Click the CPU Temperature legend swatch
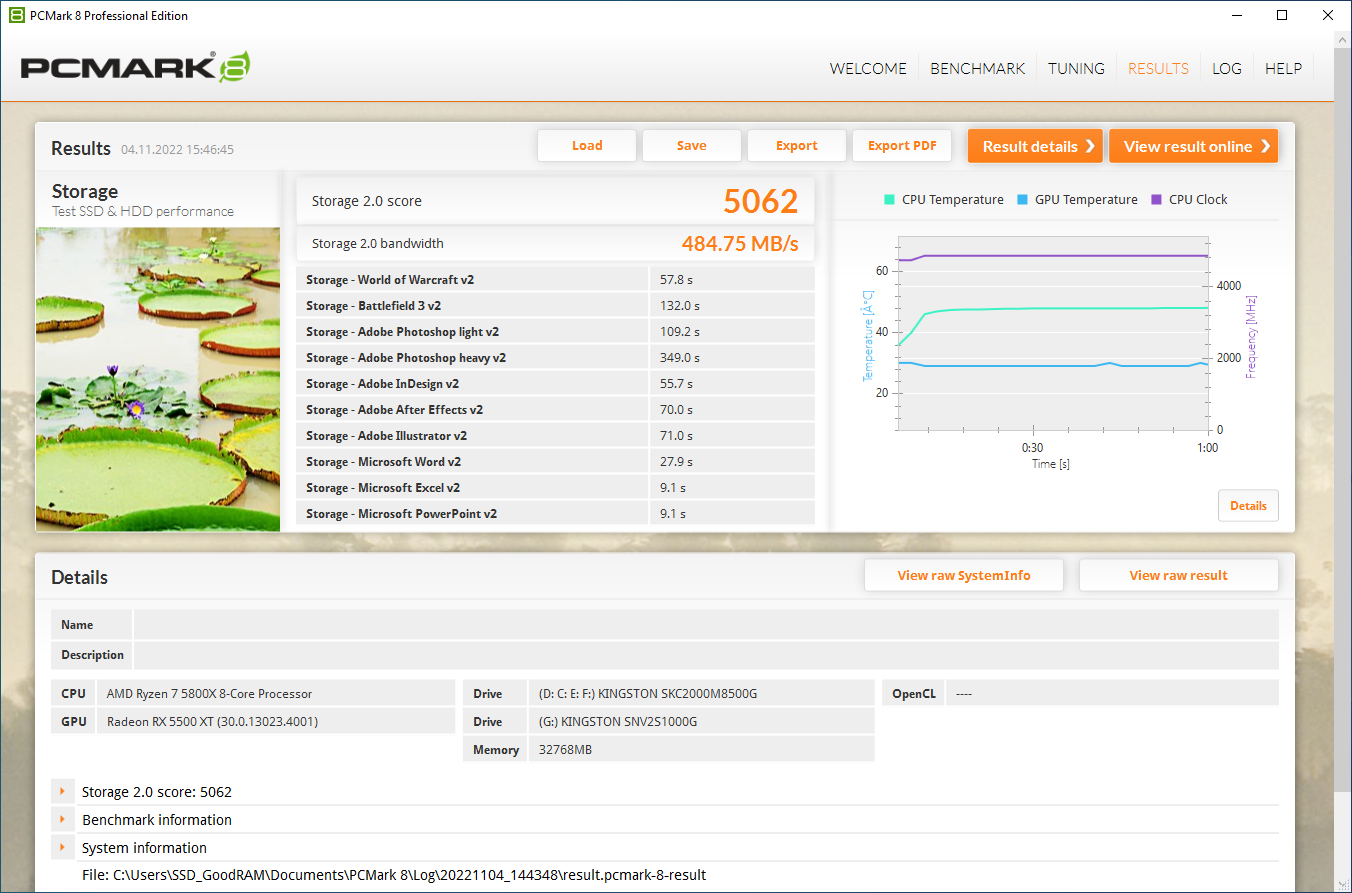 (x=890, y=200)
